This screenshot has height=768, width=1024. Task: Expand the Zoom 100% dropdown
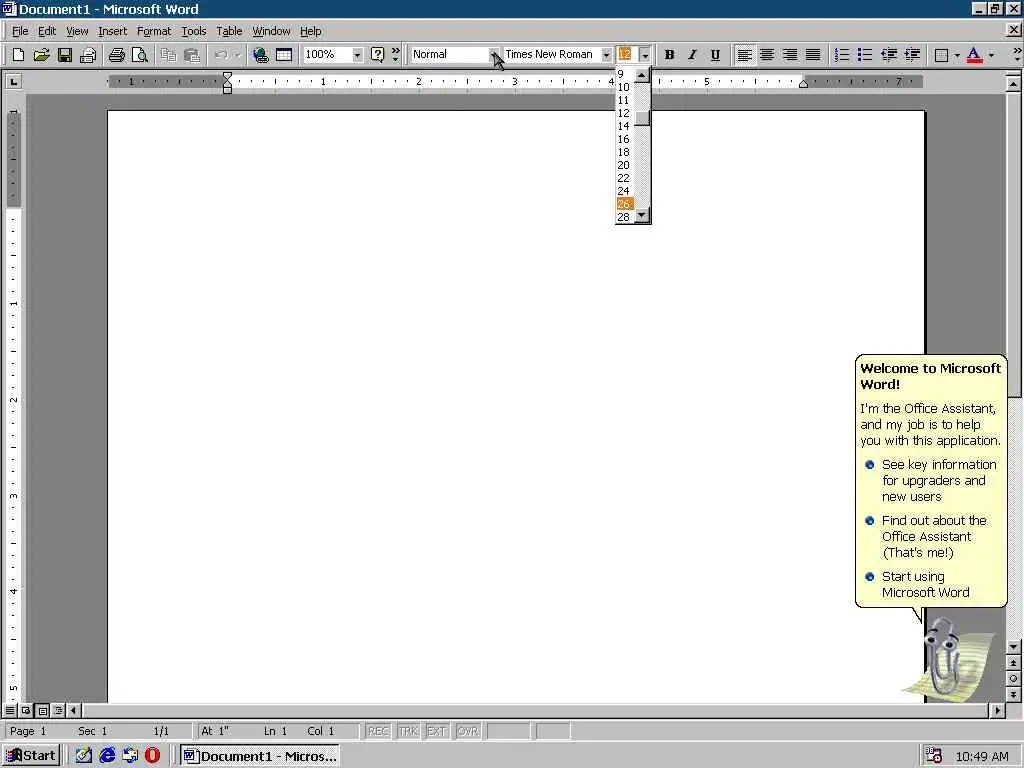click(357, 55)
